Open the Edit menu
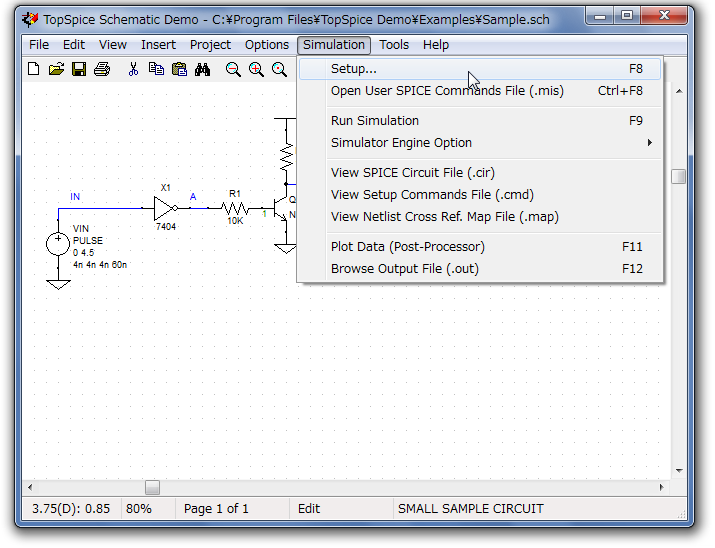The width and height of the screenshot is (715, 548). pos(74,45)
